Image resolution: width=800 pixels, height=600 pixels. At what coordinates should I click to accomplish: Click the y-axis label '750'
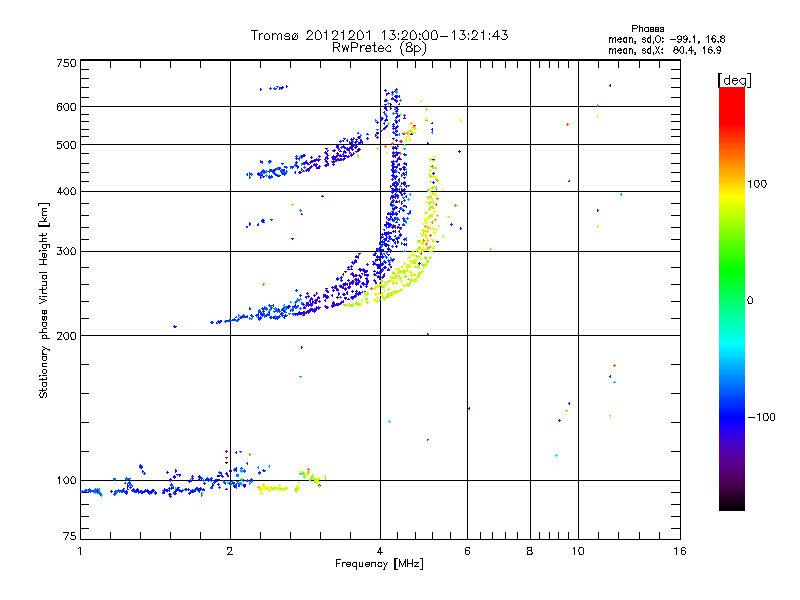point(66,63)
